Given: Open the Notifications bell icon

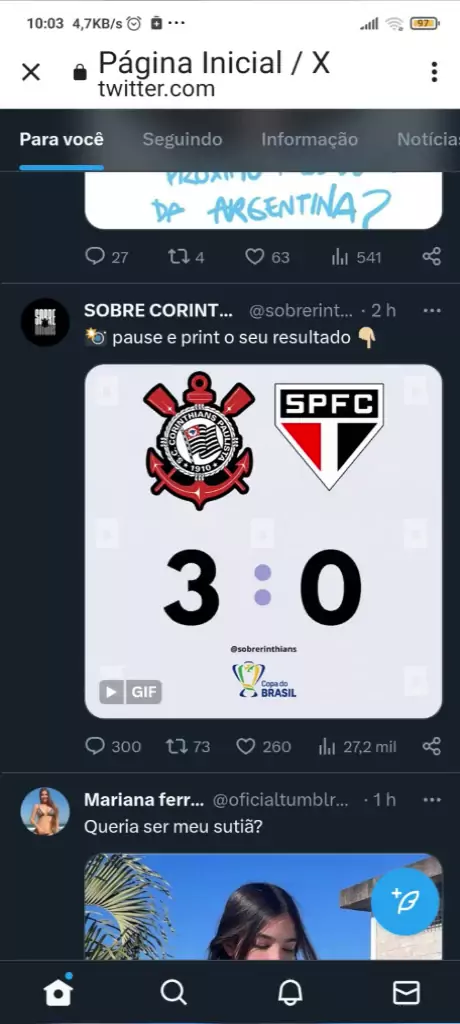Looking at the screenshot, I should pos(290,993).
